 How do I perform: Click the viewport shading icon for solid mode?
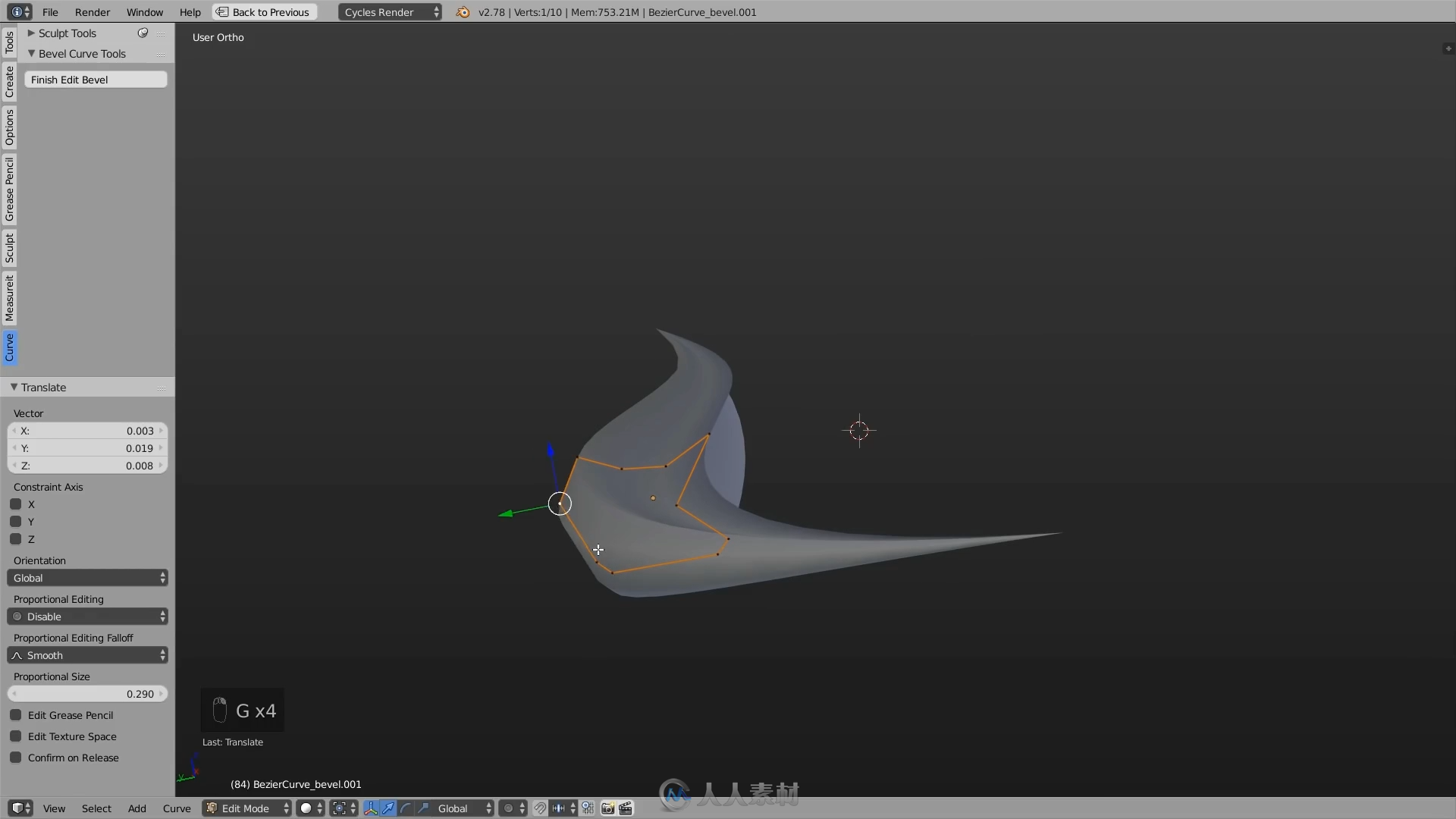coord(303,807)
